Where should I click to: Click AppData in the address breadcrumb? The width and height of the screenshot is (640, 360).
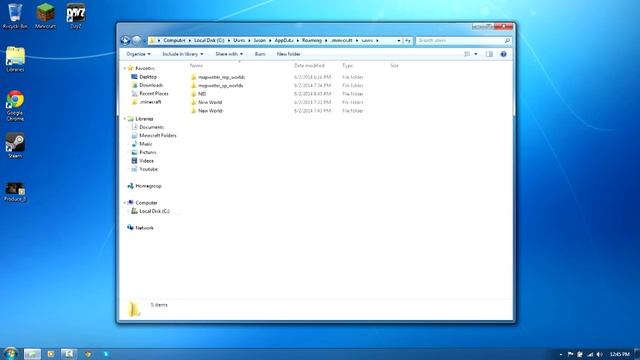(284, 40)
